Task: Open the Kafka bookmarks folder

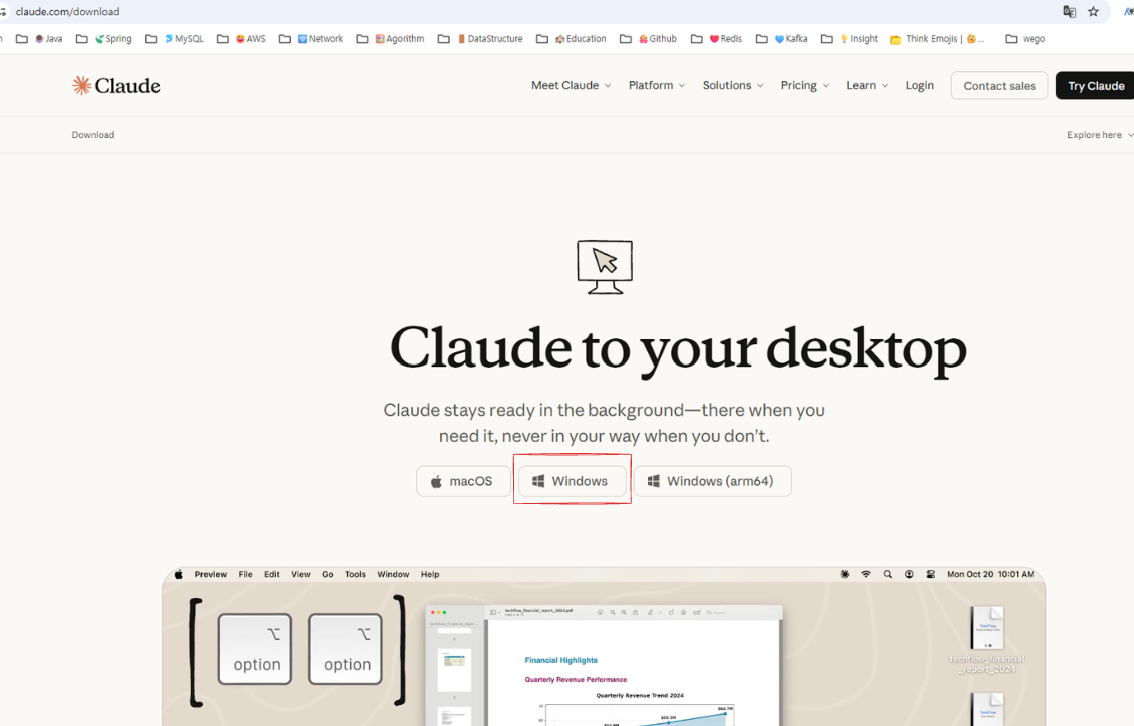Action: pos(782,39)
